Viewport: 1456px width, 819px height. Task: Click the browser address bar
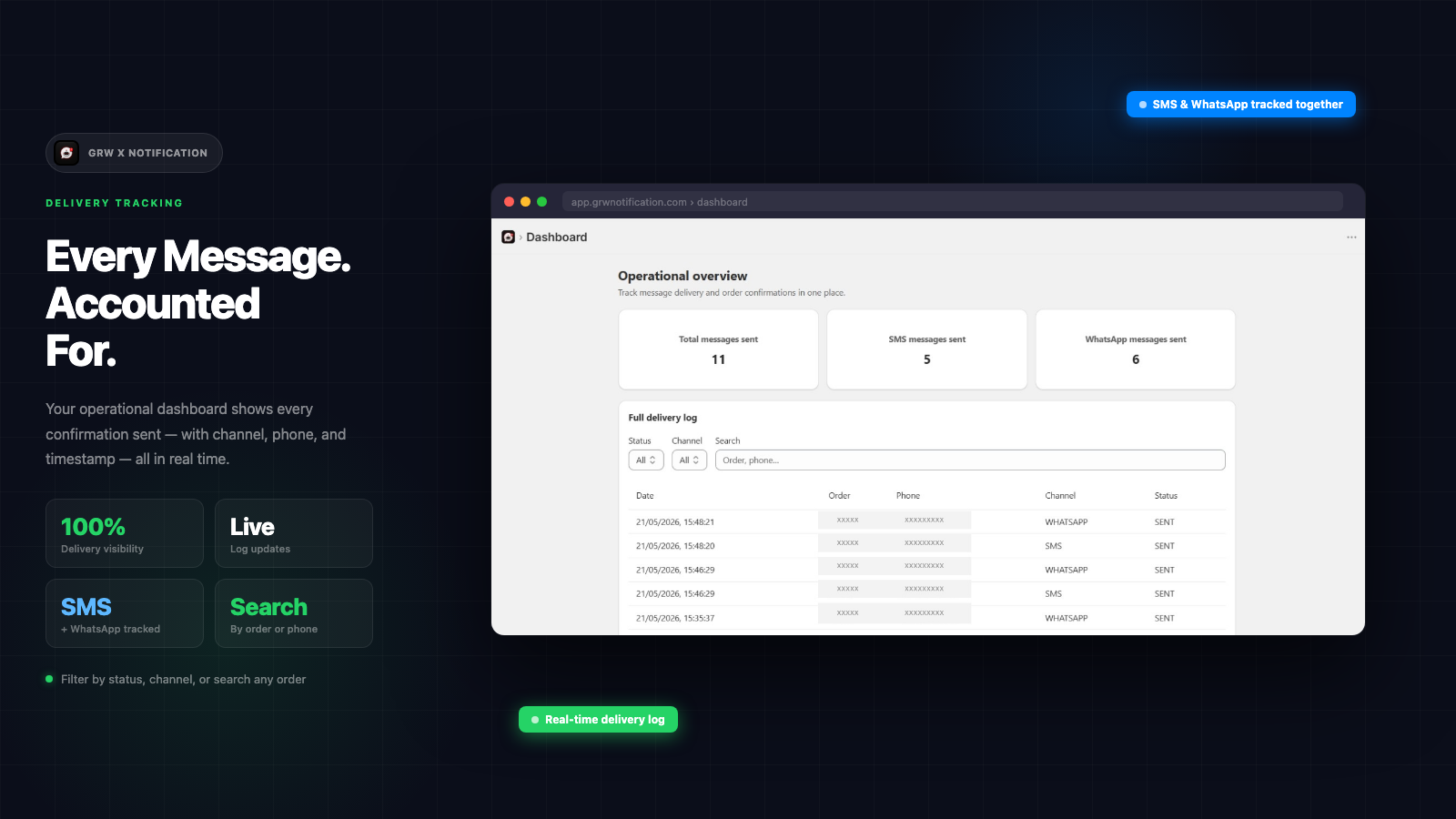pos(952,202)
